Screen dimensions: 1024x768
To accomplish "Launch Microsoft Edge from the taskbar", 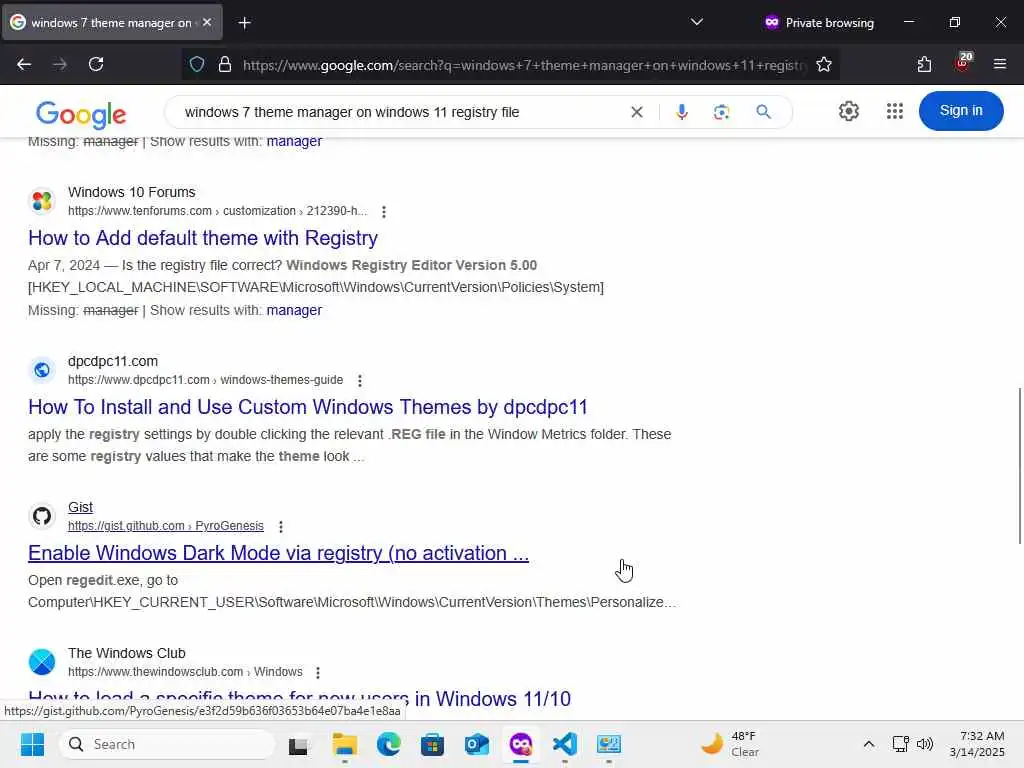I will 389,744.
